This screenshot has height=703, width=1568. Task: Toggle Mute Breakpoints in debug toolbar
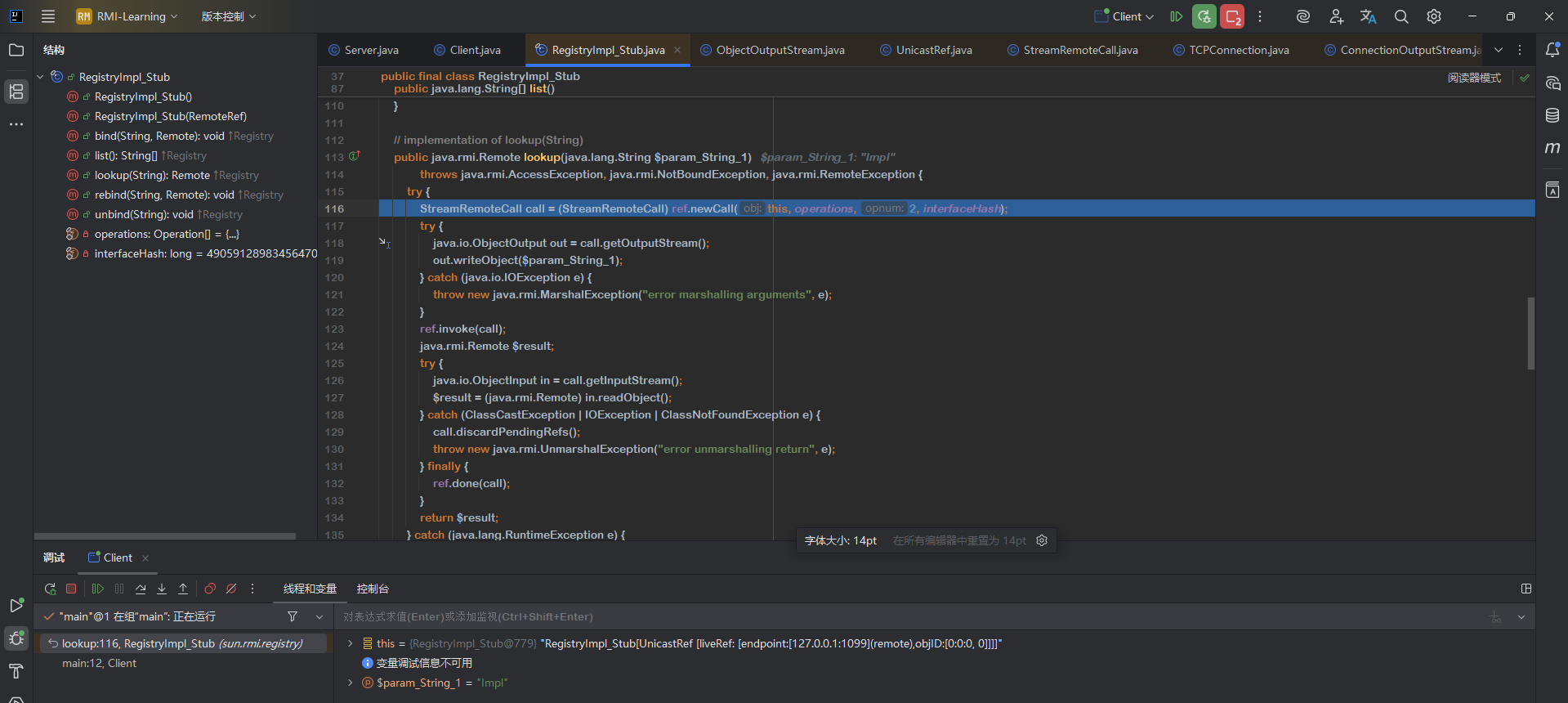231,589
